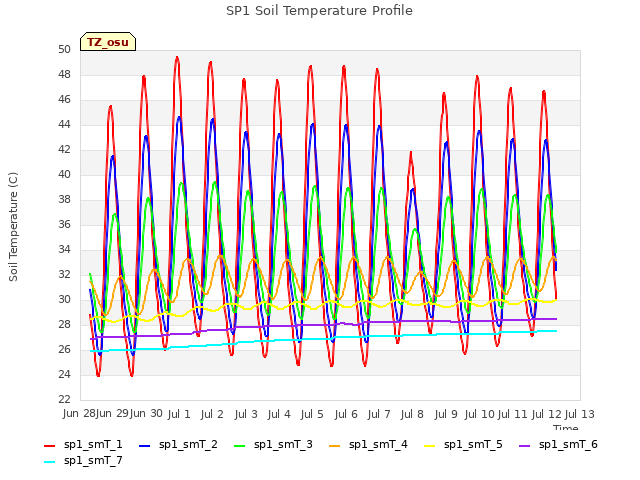Click the sp1_smT_7 legend entry
The width and height of the screenshot is (640, 480).
point(83,460)
